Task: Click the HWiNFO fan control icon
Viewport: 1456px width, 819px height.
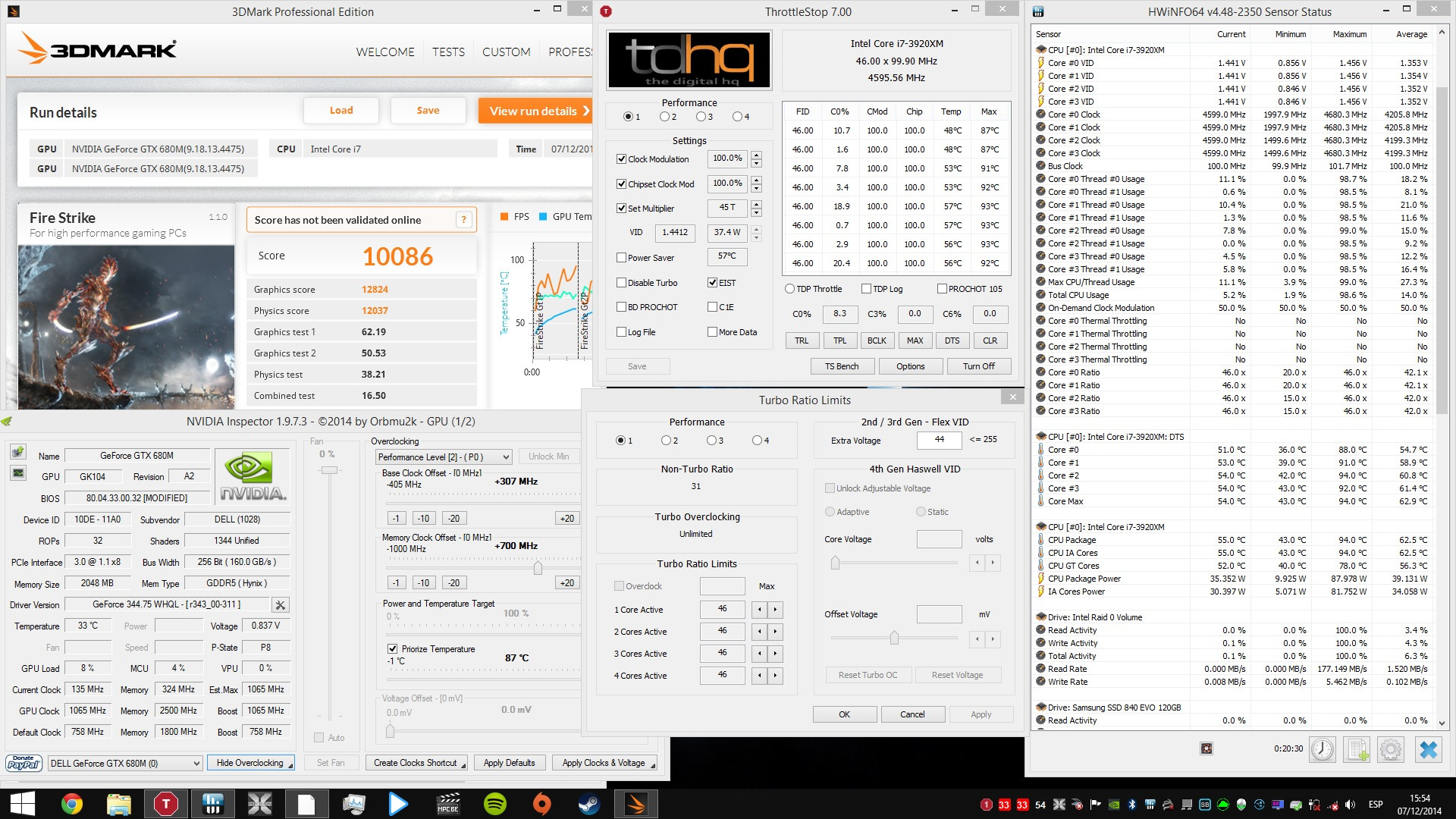Action: [x=1207, y=748]
